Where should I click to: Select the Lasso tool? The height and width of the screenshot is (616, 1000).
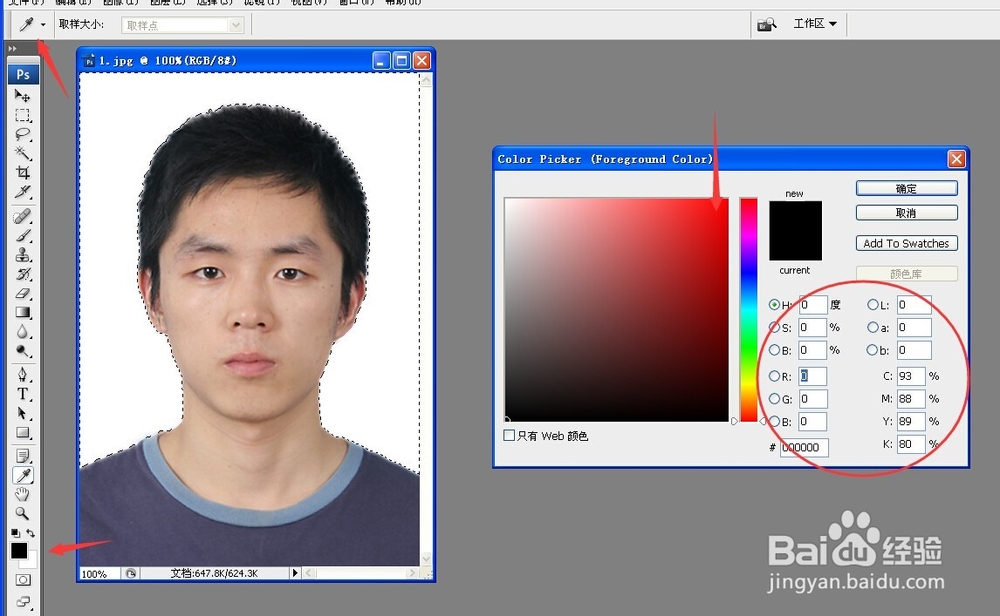22,135
